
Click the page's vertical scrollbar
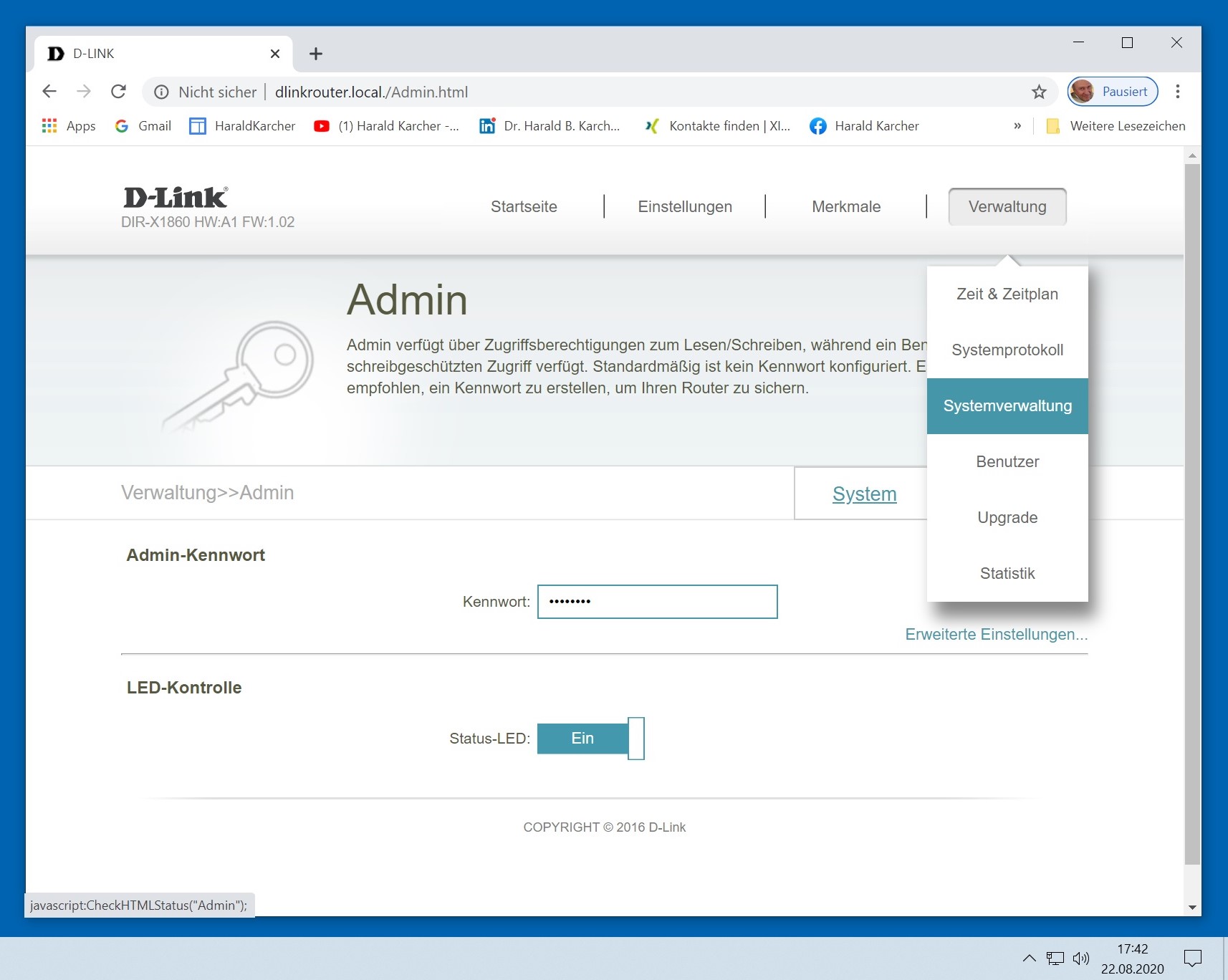(x=1192, y=514)
